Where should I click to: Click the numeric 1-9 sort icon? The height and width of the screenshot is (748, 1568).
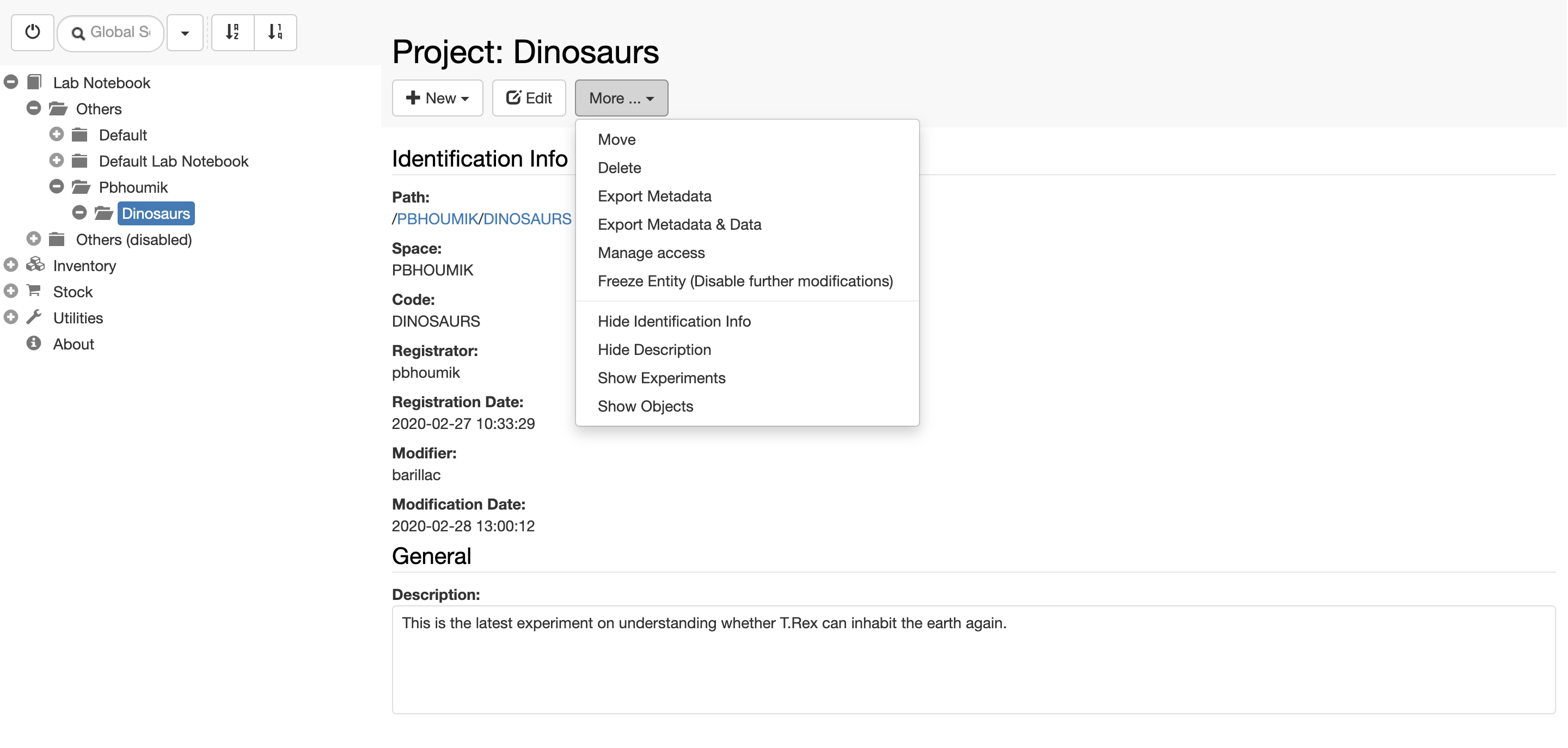point(275,32)
